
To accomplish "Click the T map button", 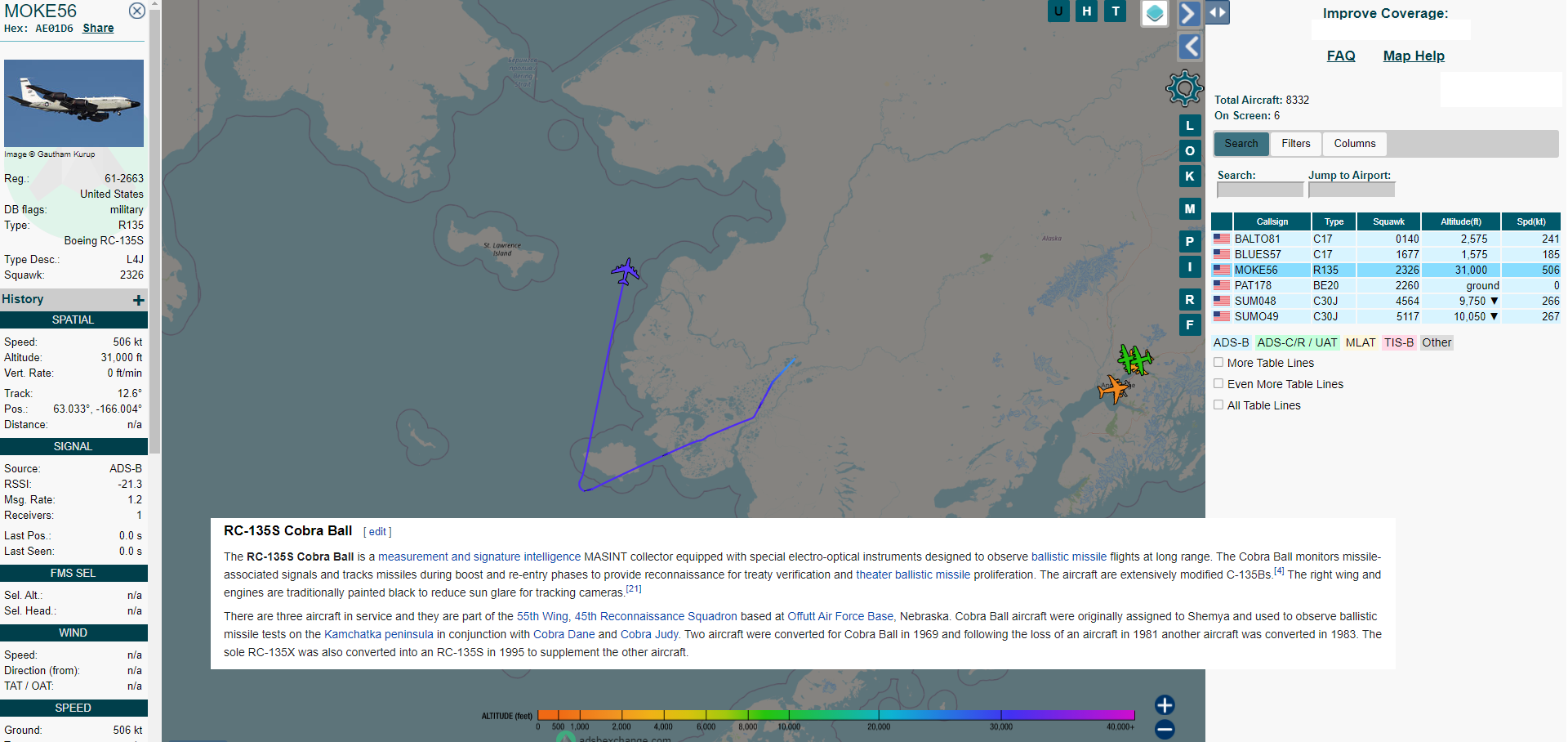I will (1115, 11).
